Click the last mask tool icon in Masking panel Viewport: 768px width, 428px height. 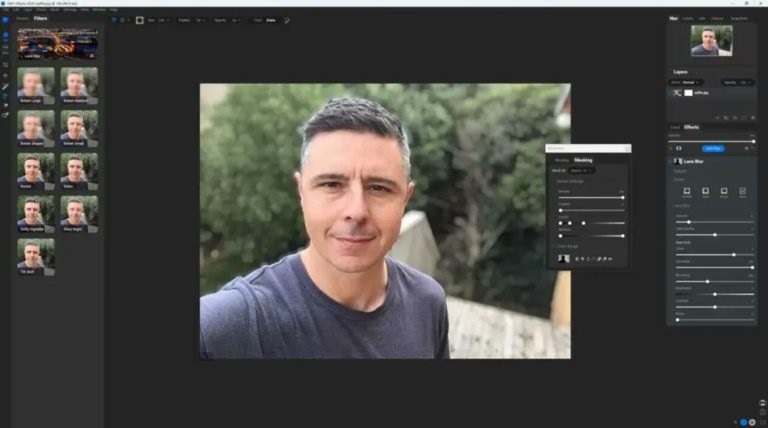[x=610, y=259]
